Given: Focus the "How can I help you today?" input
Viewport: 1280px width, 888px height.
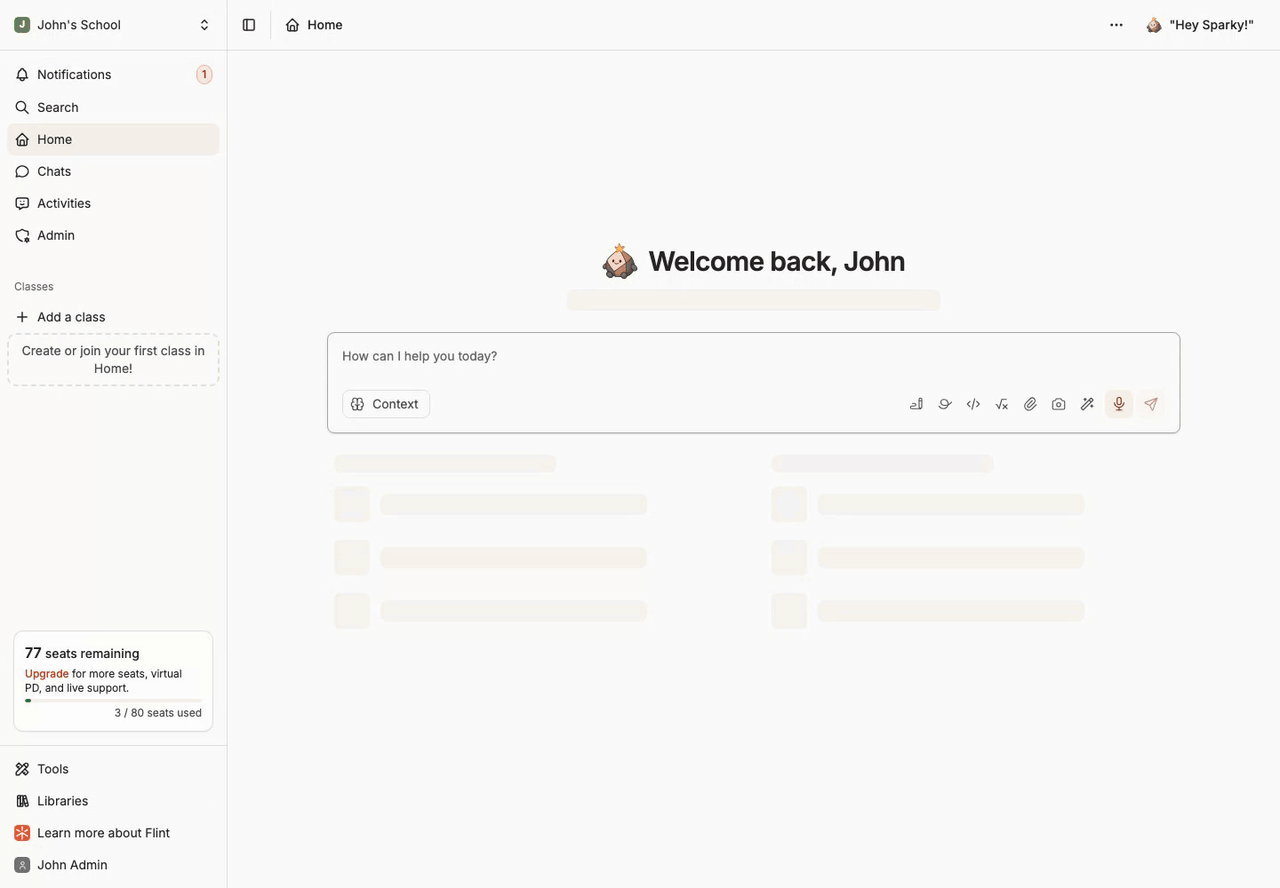Looking at the screenshot, I should click(x=753, y=356).
